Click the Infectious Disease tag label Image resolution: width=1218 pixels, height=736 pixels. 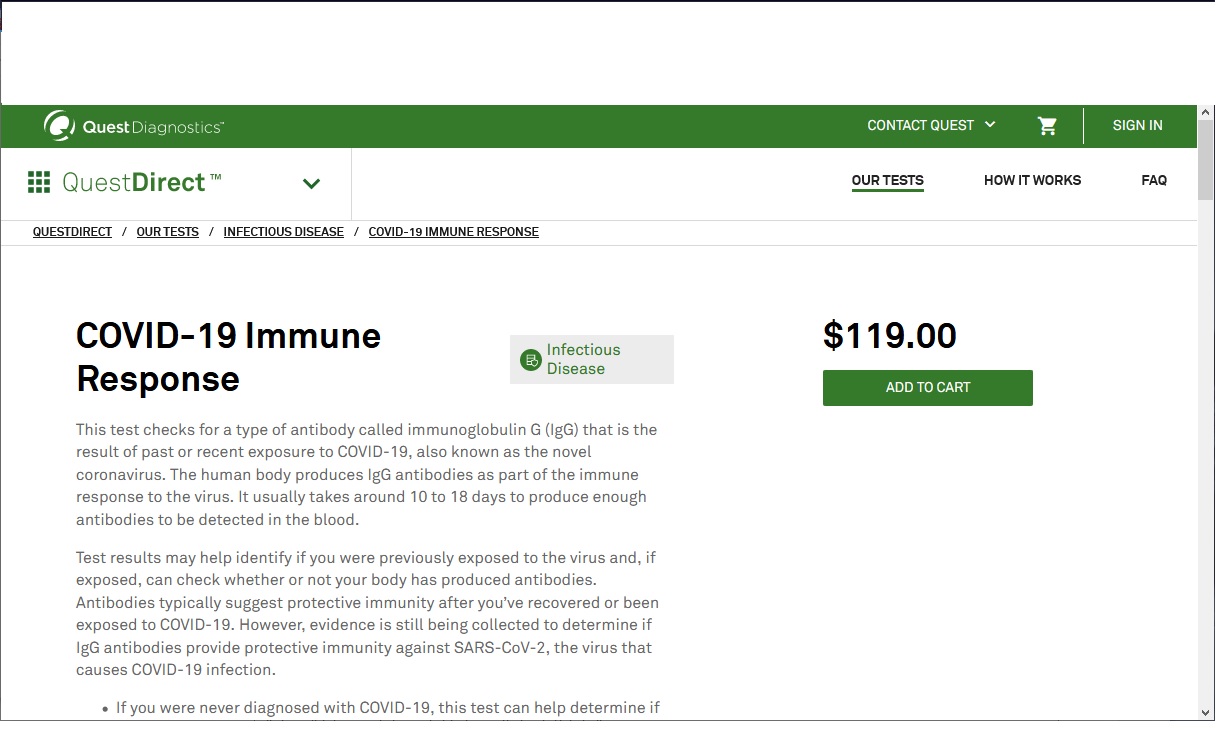coord(583,359)
